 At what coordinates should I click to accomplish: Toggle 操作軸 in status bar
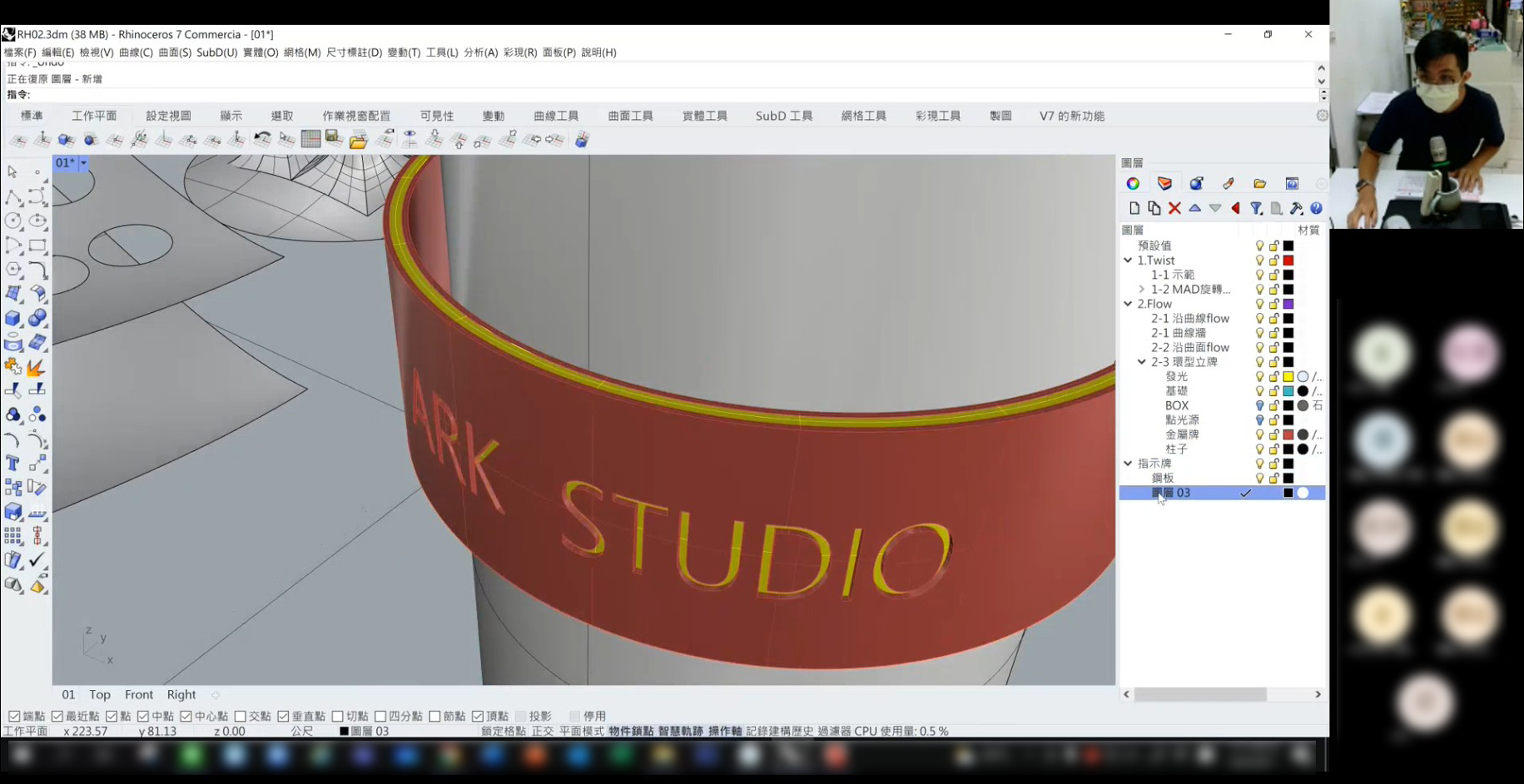725,731
